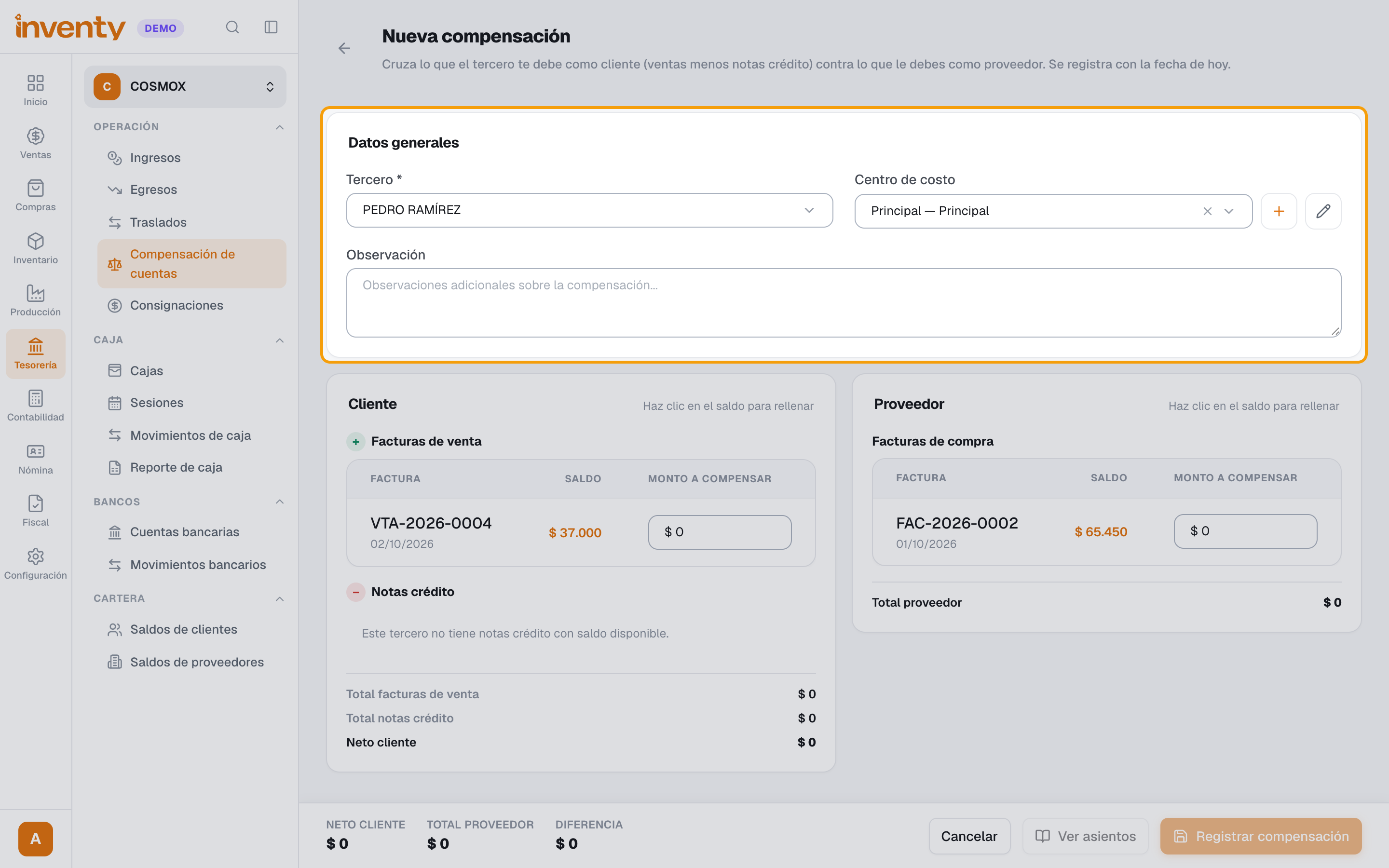Collapse the CAJA section

280,340
